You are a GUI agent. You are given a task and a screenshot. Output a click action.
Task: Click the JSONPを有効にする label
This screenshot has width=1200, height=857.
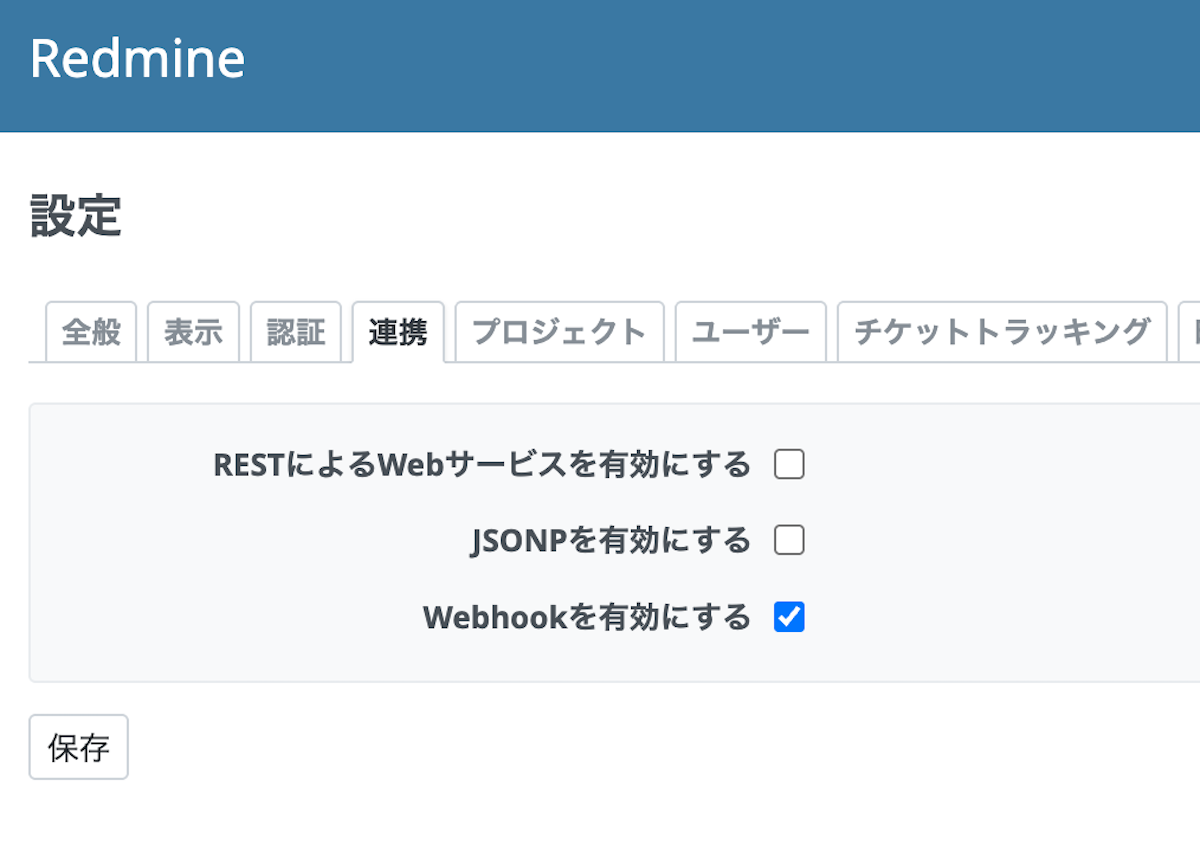point(611,541)
